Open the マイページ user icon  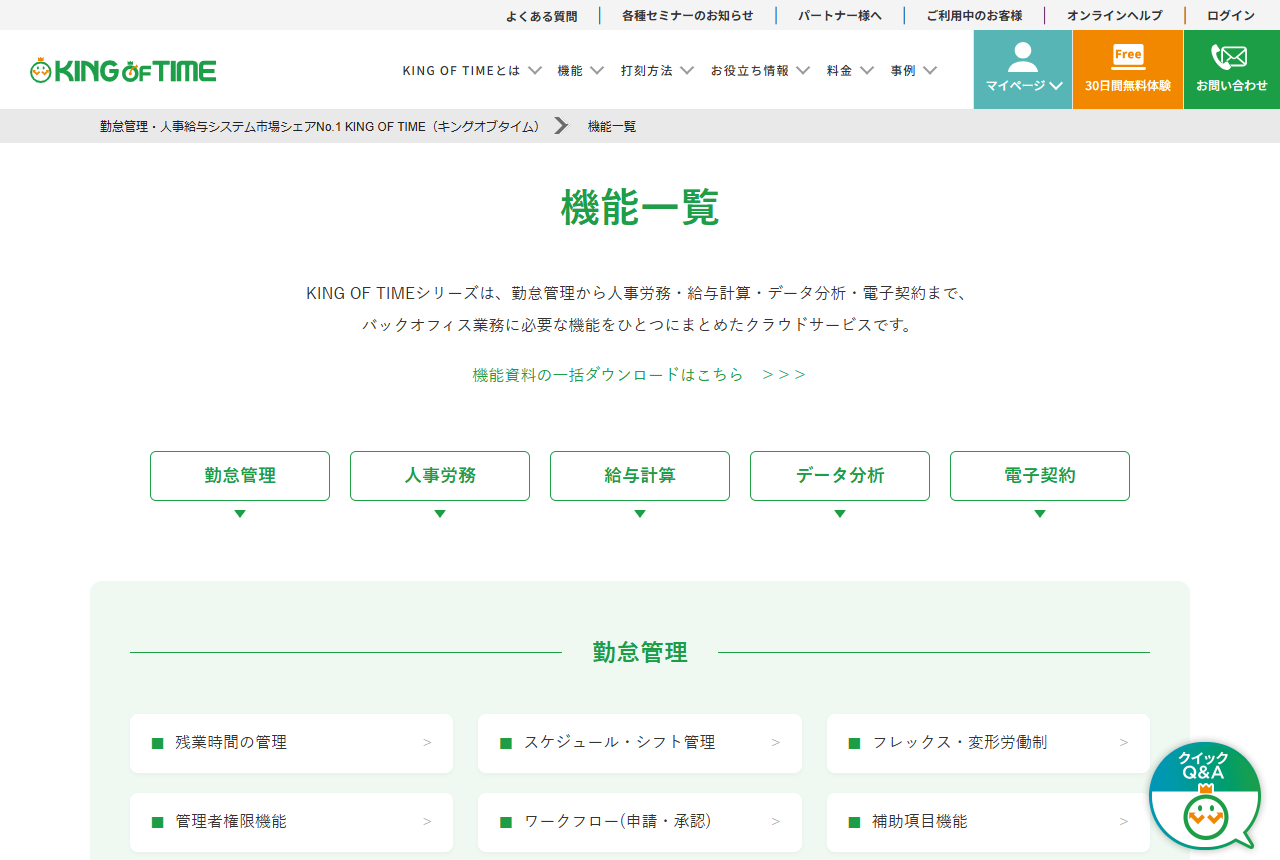tap(1023, 56)
